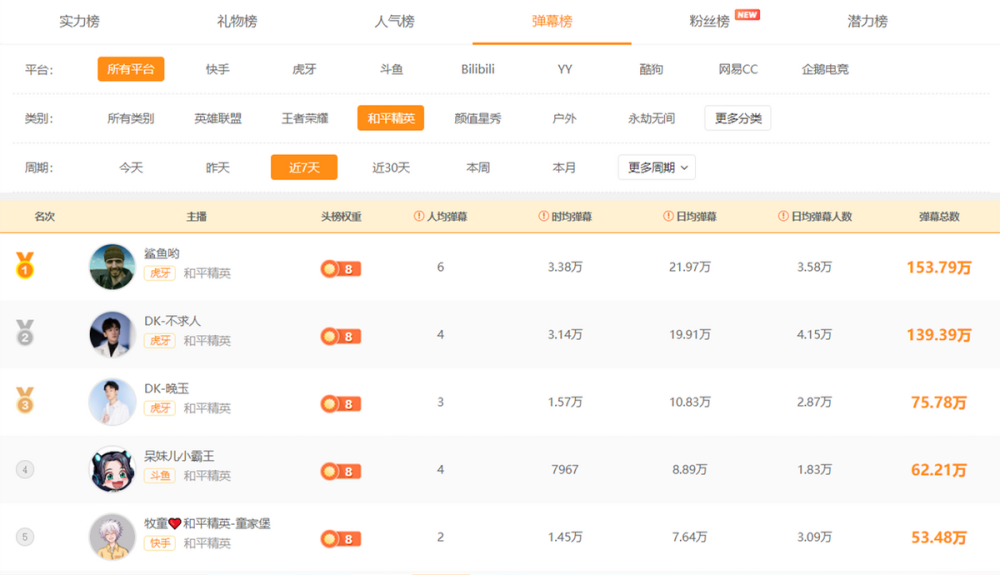This screenshot has height=575, width=1000.
Task: Filter platform by 虎牙
Action: (304, 69)
